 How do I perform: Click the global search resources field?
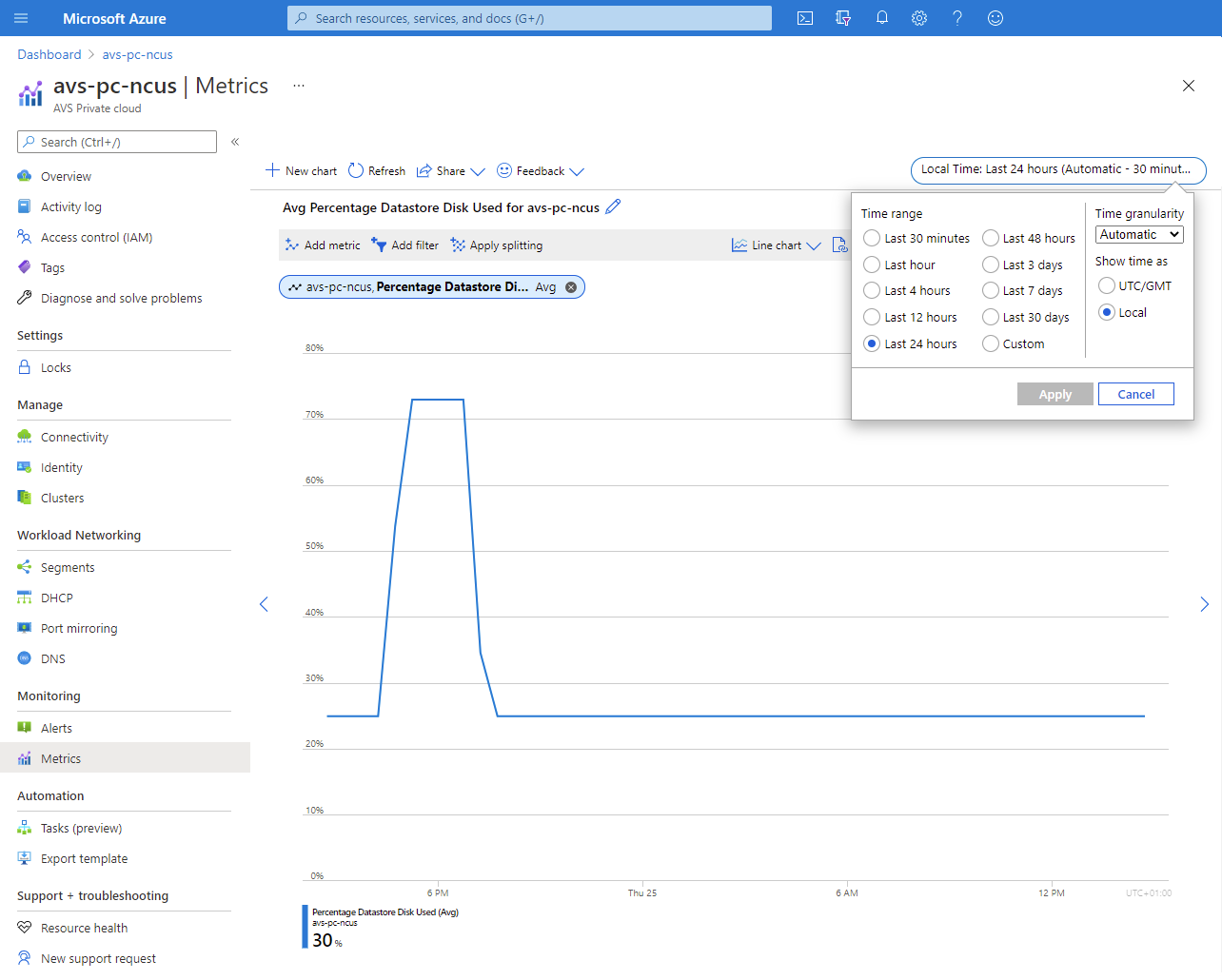(x=529, y=18)
